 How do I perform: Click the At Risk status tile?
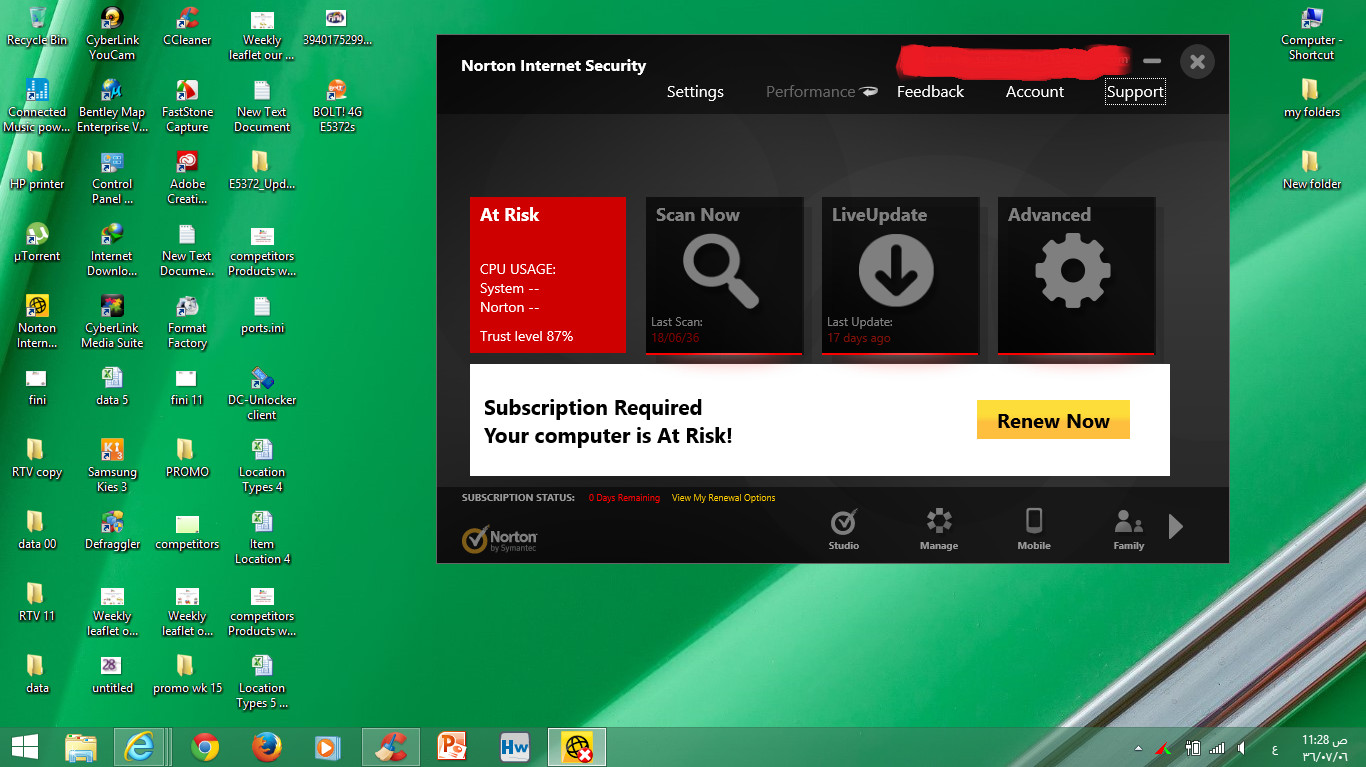tap(548, 275)
